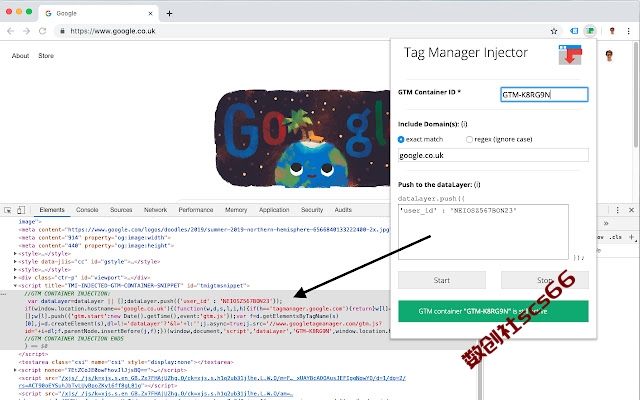Open the profile avatar in Chrome toolbar
Screen dimensions: 640x400
click(x=612, y=31)
